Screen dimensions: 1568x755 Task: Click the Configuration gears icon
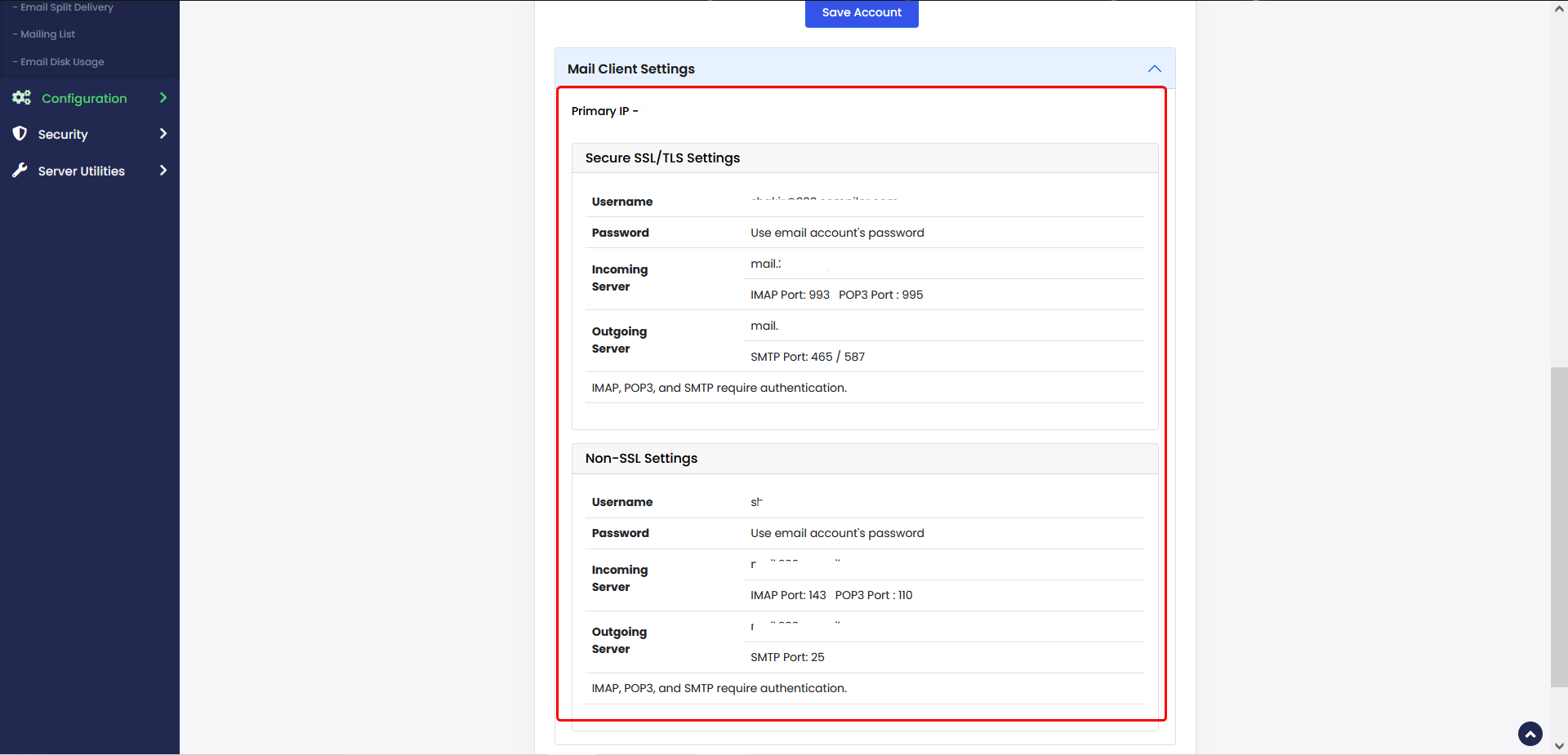(21, 98)
